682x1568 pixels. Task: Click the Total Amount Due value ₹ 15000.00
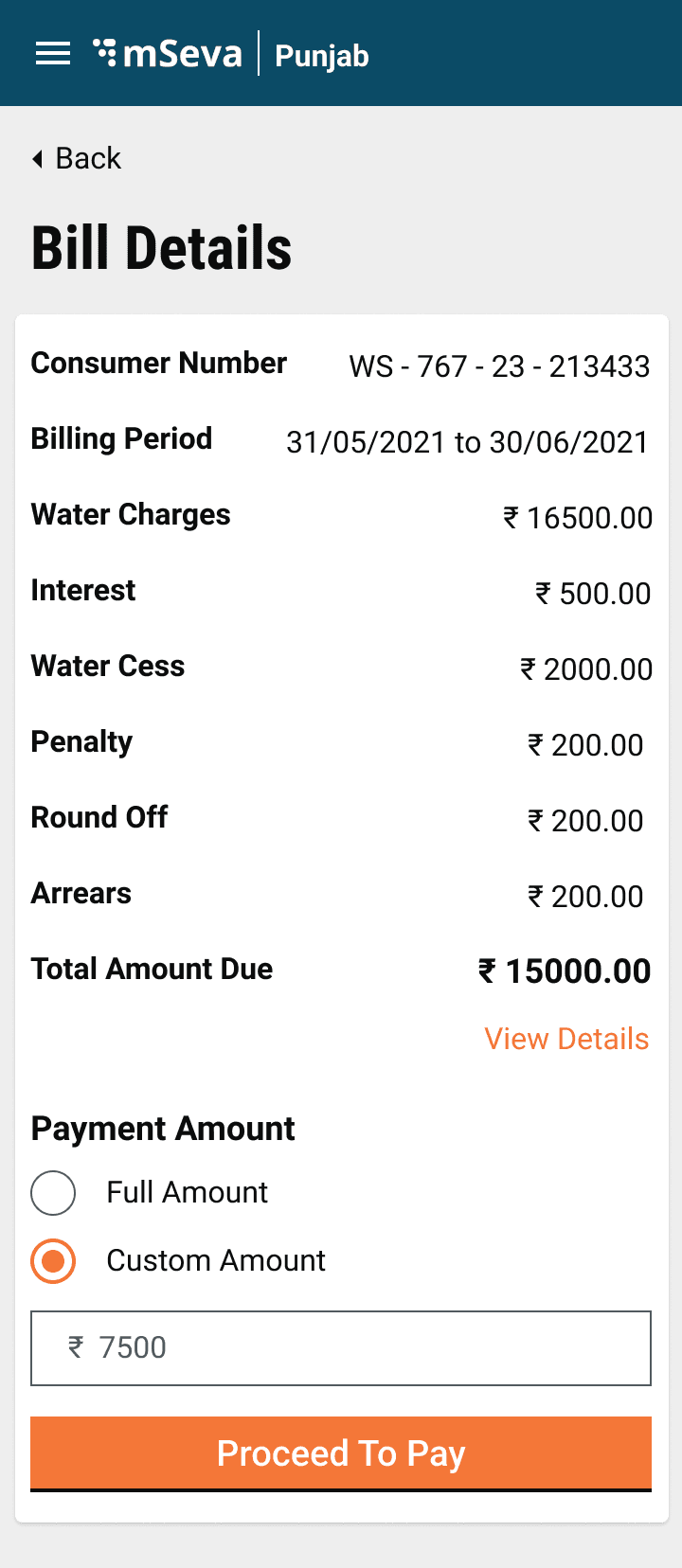tap(565, 971)
